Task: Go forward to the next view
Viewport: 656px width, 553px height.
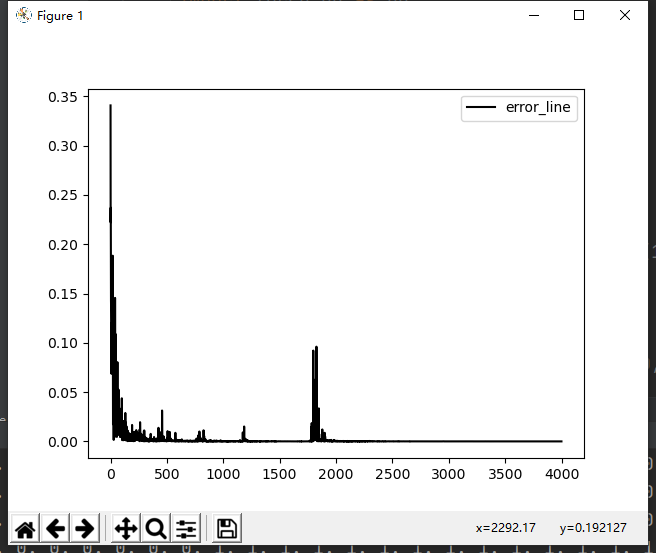Action: coord(85,528)
